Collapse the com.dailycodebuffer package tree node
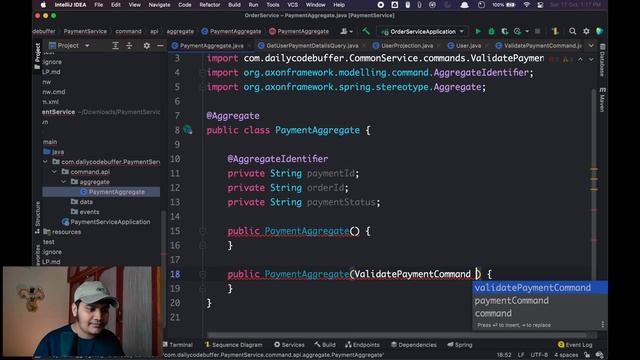640x360 pixels. click(46, 162)
